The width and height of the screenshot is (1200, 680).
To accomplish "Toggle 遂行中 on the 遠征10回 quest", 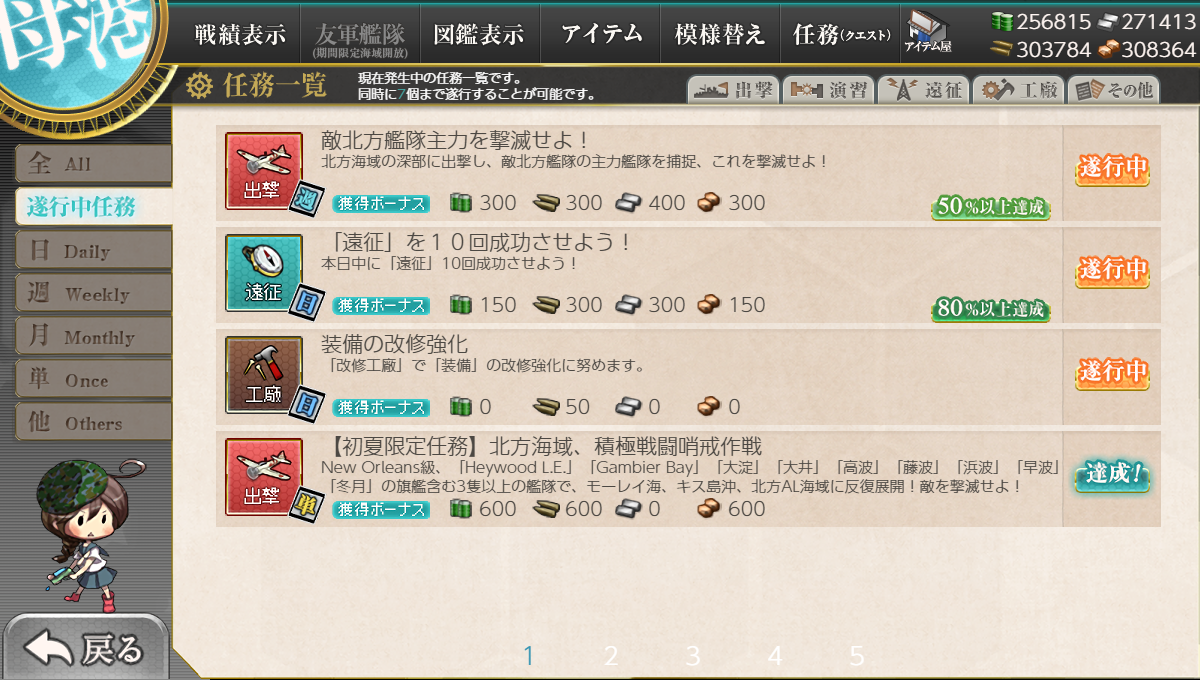I will pyautogui.click(x=1112, y=271).
